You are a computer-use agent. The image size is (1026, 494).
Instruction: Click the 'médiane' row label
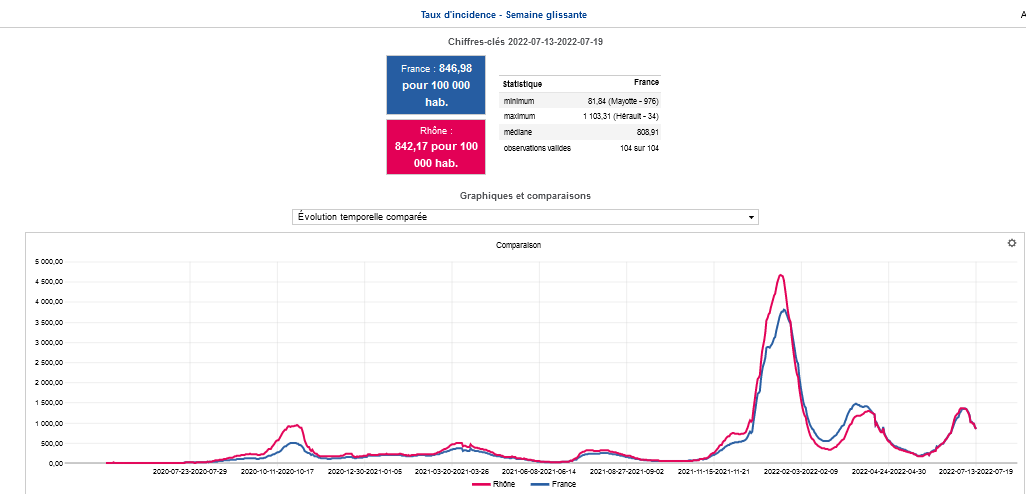click(x=518, y=132)
